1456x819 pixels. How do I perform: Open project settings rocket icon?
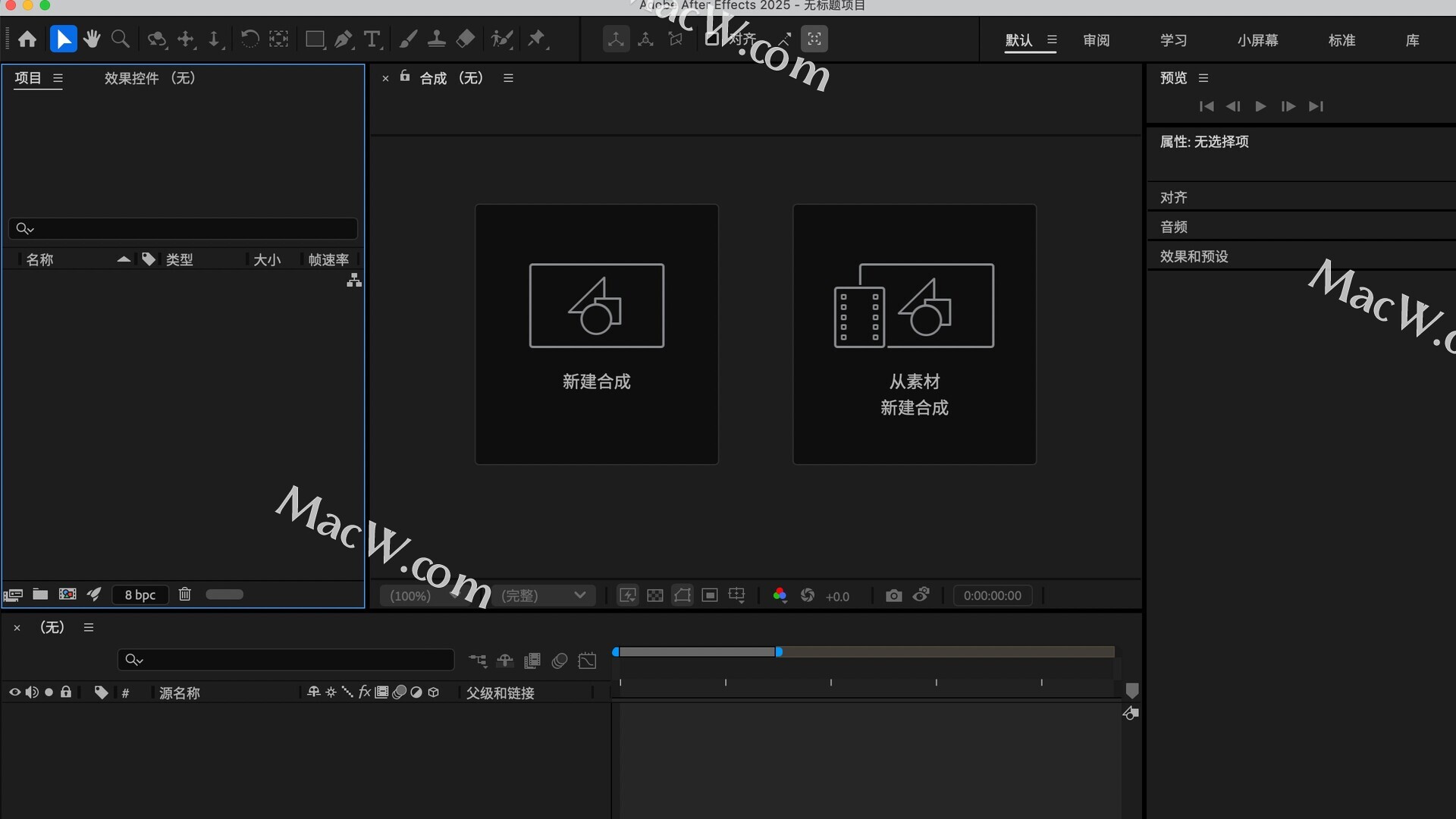[x=94, y=595]
